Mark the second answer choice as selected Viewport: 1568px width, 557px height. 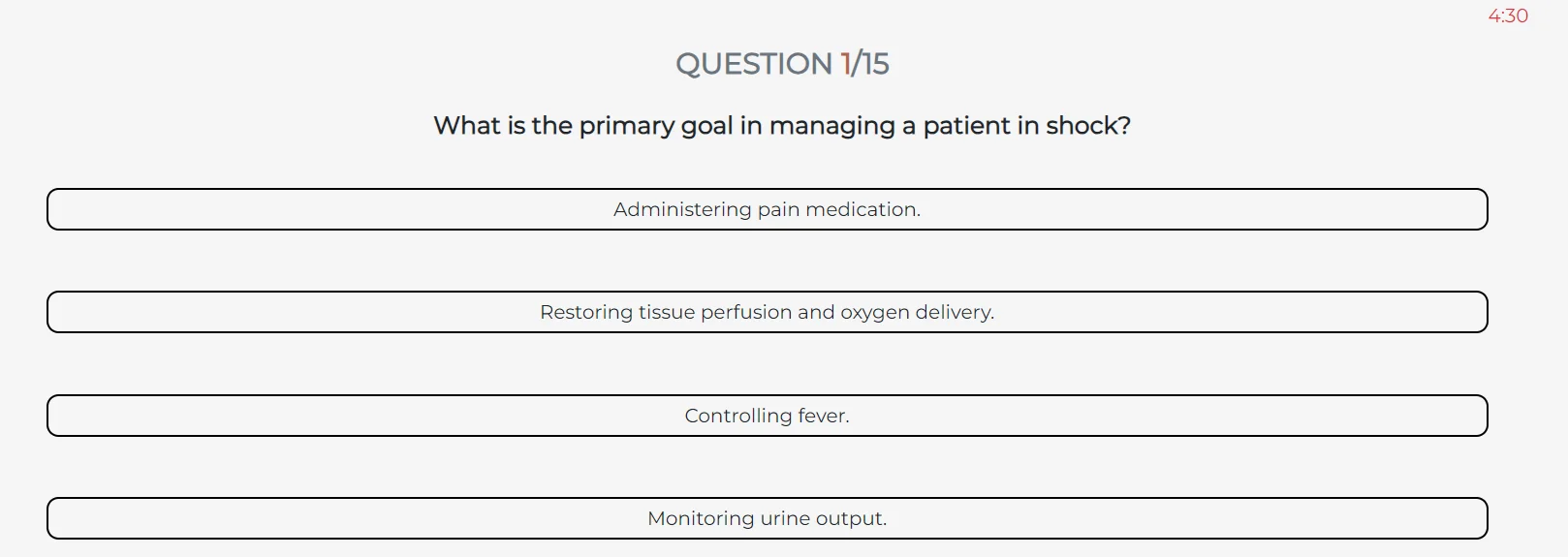point(767,312)
